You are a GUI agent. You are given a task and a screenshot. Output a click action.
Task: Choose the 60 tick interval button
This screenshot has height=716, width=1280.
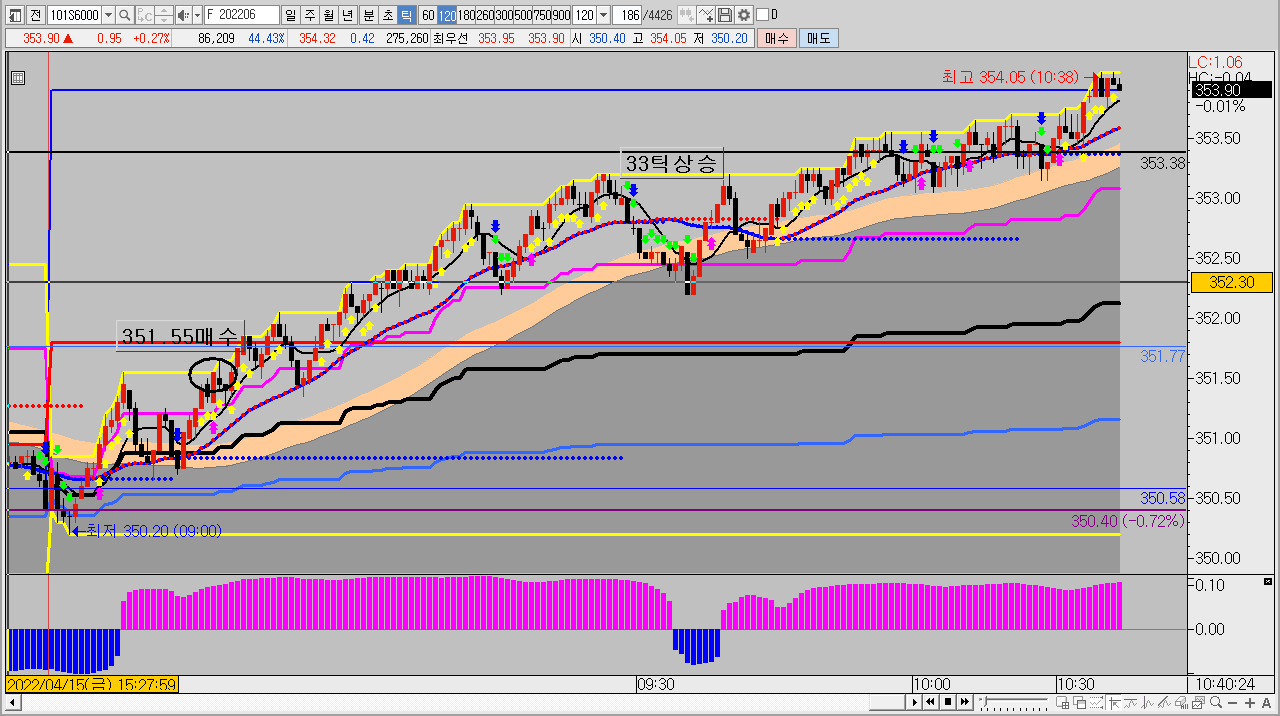428,15
